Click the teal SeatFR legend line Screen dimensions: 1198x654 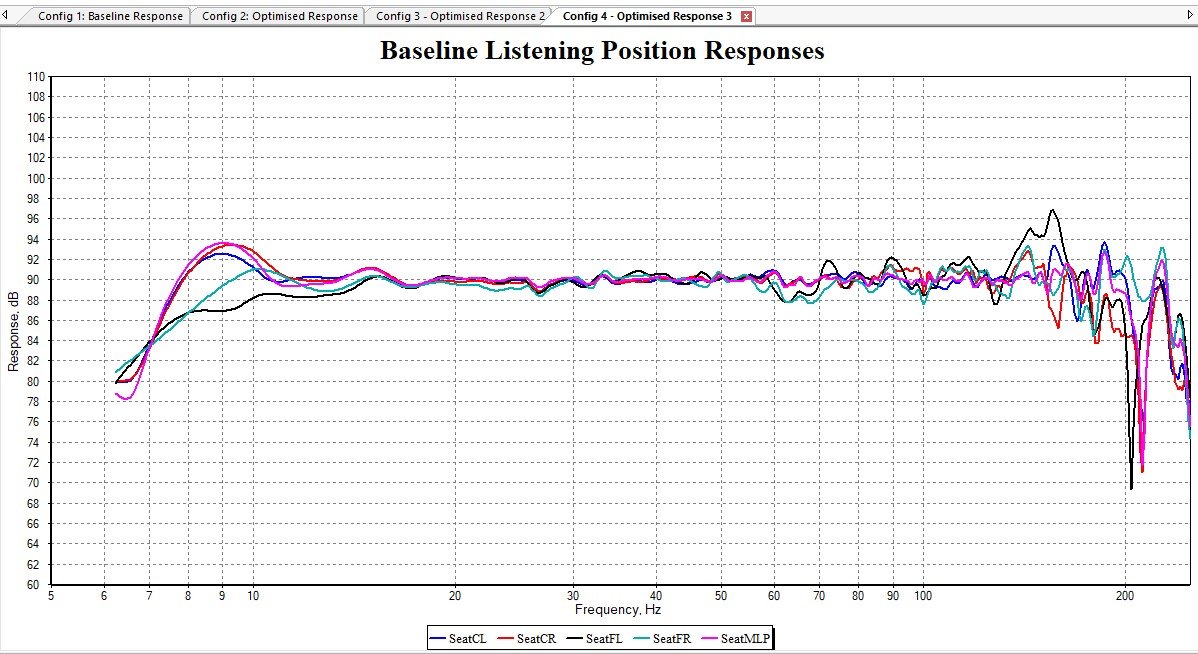tap(644, 638)
